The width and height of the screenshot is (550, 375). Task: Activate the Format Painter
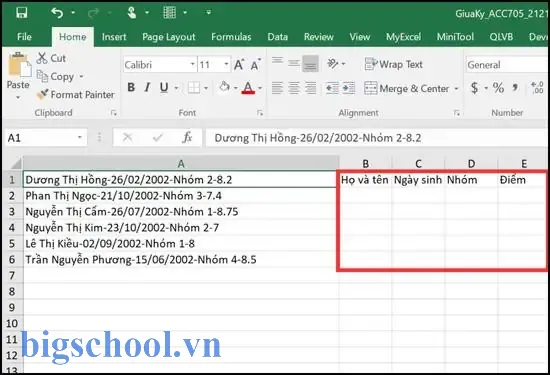[75, 94]
